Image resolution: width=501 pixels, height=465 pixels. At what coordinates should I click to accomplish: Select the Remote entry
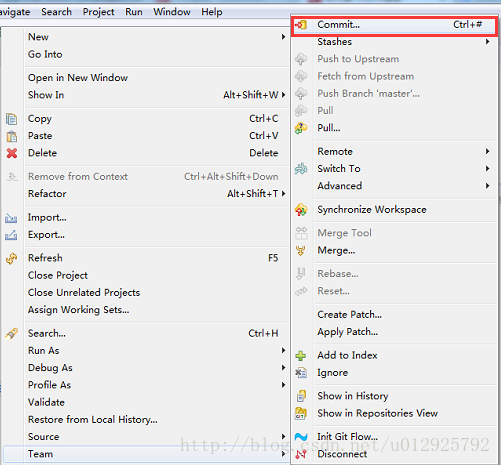335,151
